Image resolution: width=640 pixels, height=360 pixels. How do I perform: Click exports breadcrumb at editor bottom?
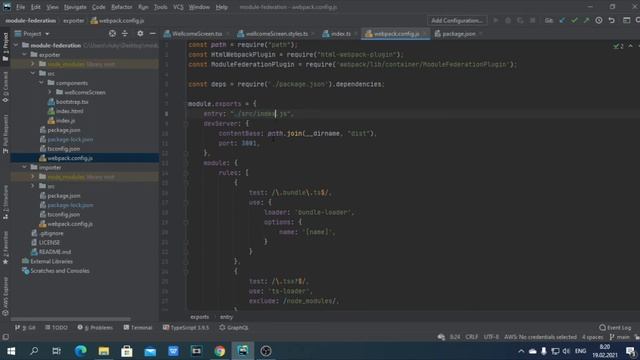[x=200, y=317]
